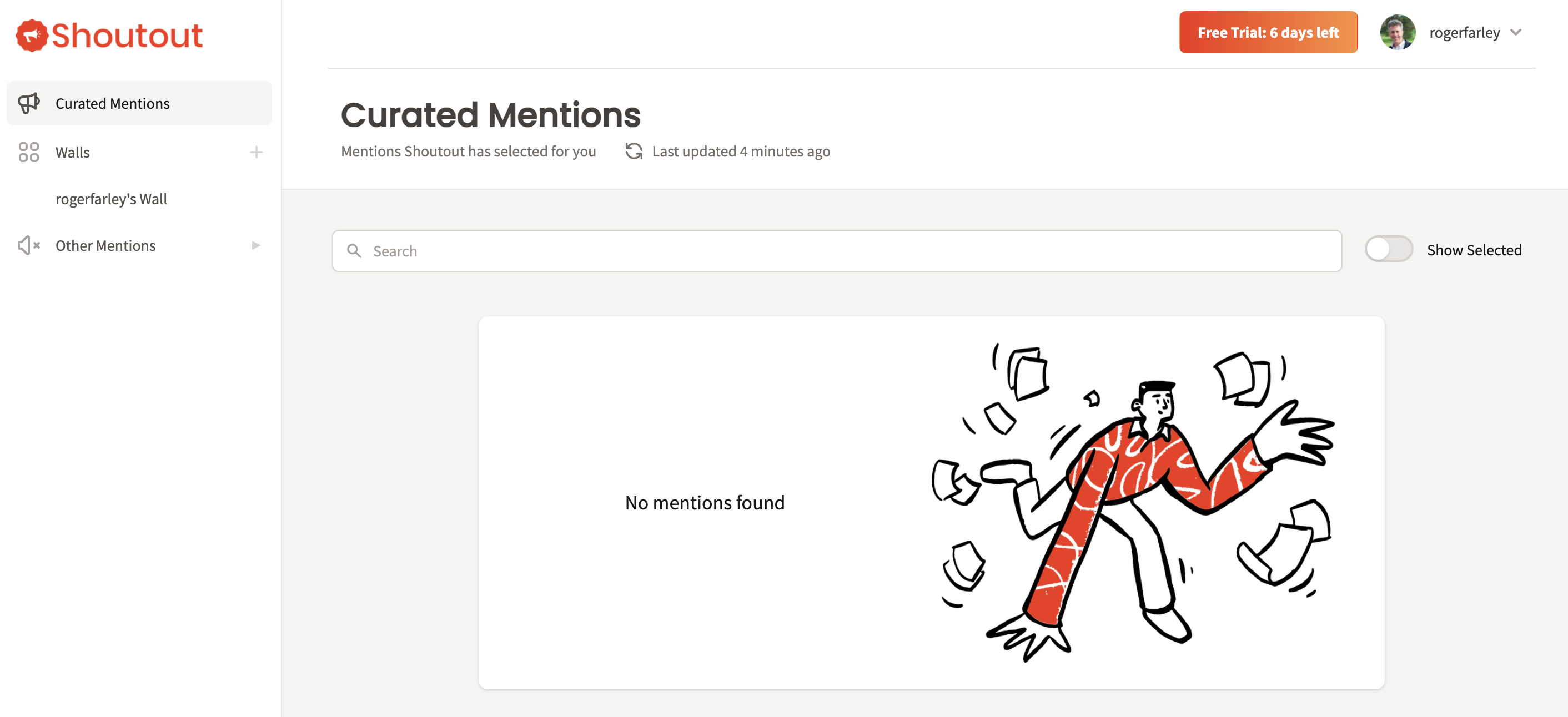Toggle the Show Selected switch
This screenshot has width=1568, height=717.
click(x=1389, y=249)
